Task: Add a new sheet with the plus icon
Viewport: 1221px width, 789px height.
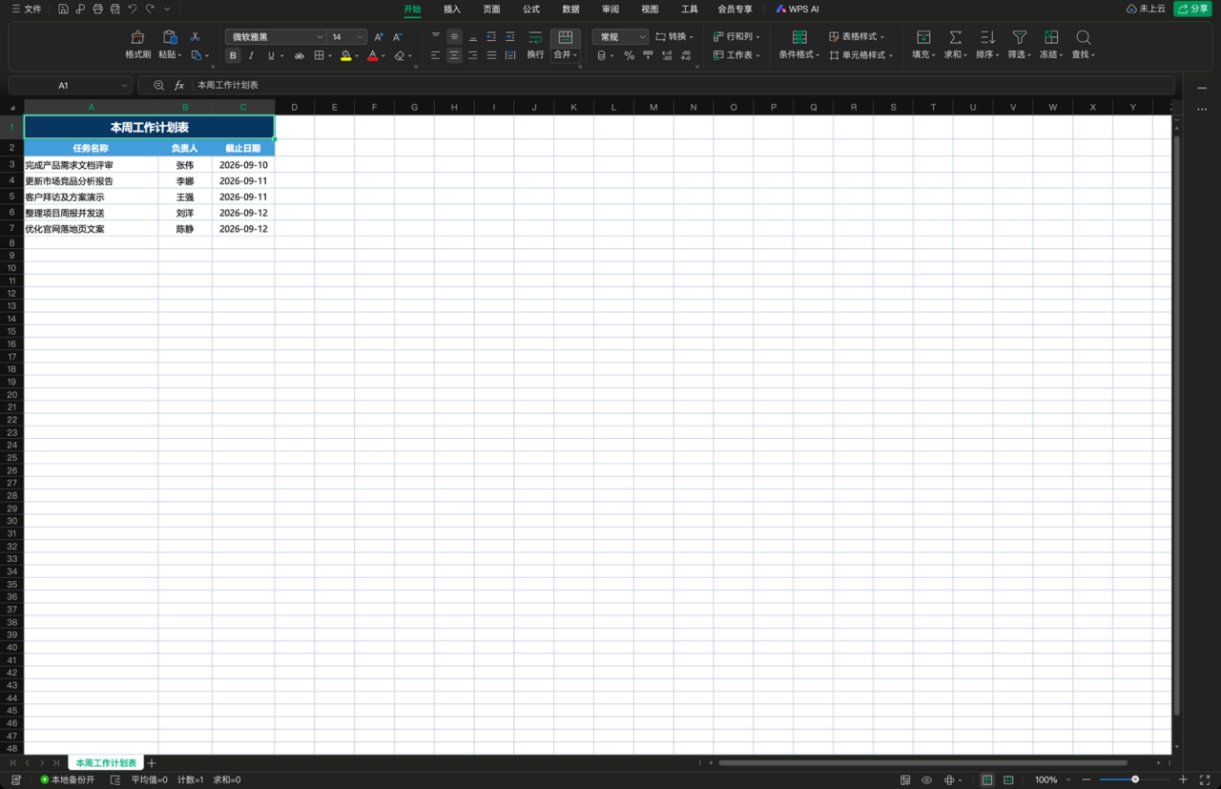Action: click(152, 763)
